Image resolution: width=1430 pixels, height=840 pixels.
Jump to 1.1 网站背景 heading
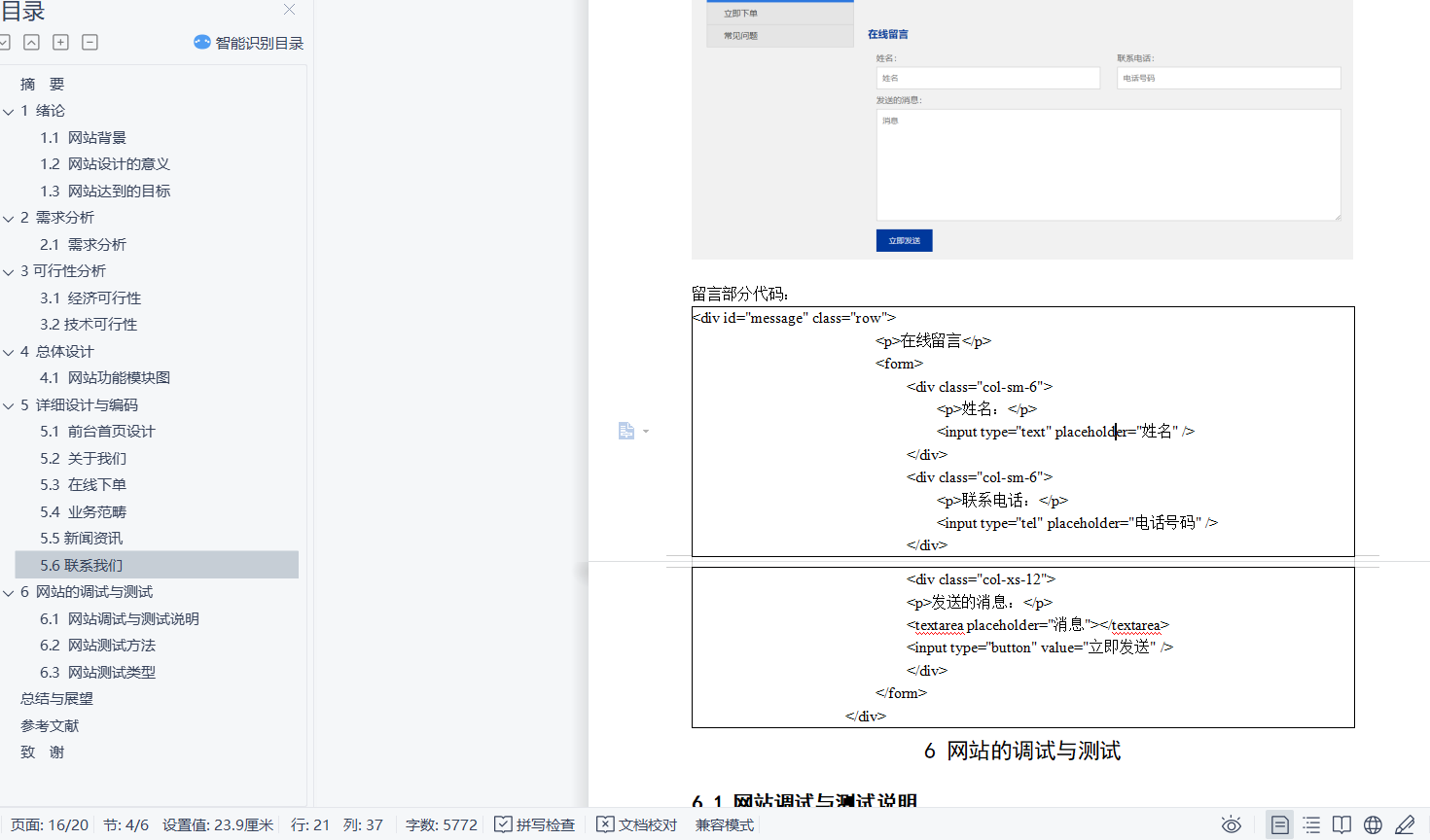[84, 138]
